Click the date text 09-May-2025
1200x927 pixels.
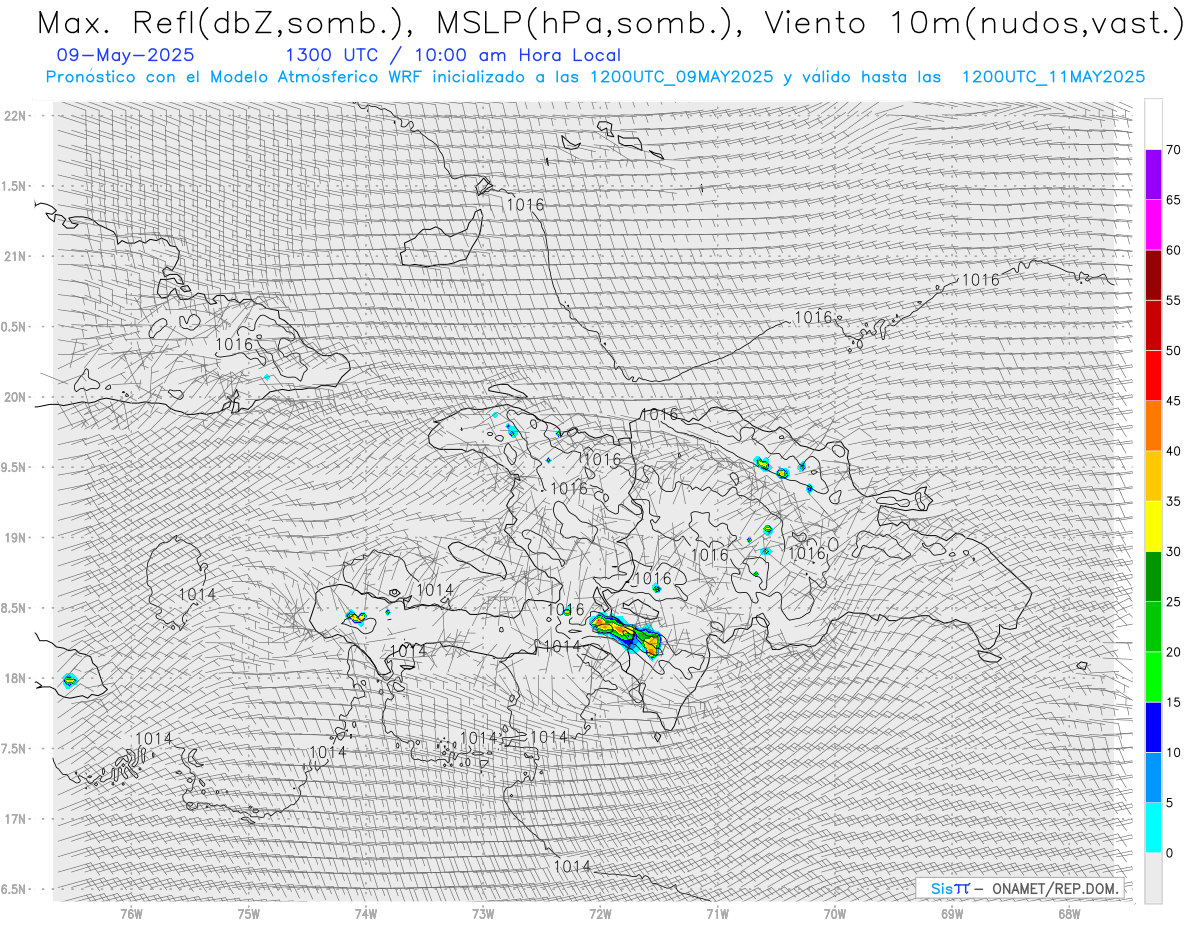(x=126, y=55)
